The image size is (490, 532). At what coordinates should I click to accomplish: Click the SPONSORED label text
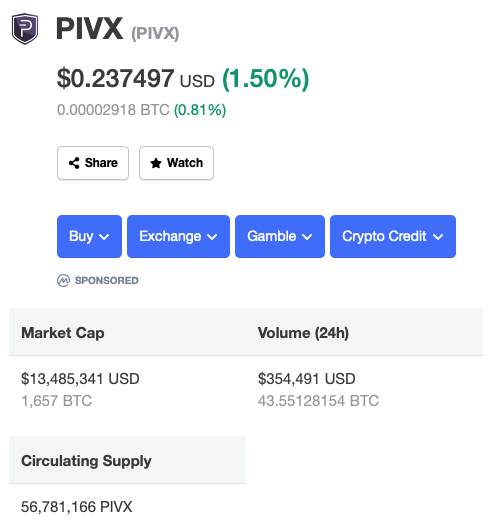[107, 281]
